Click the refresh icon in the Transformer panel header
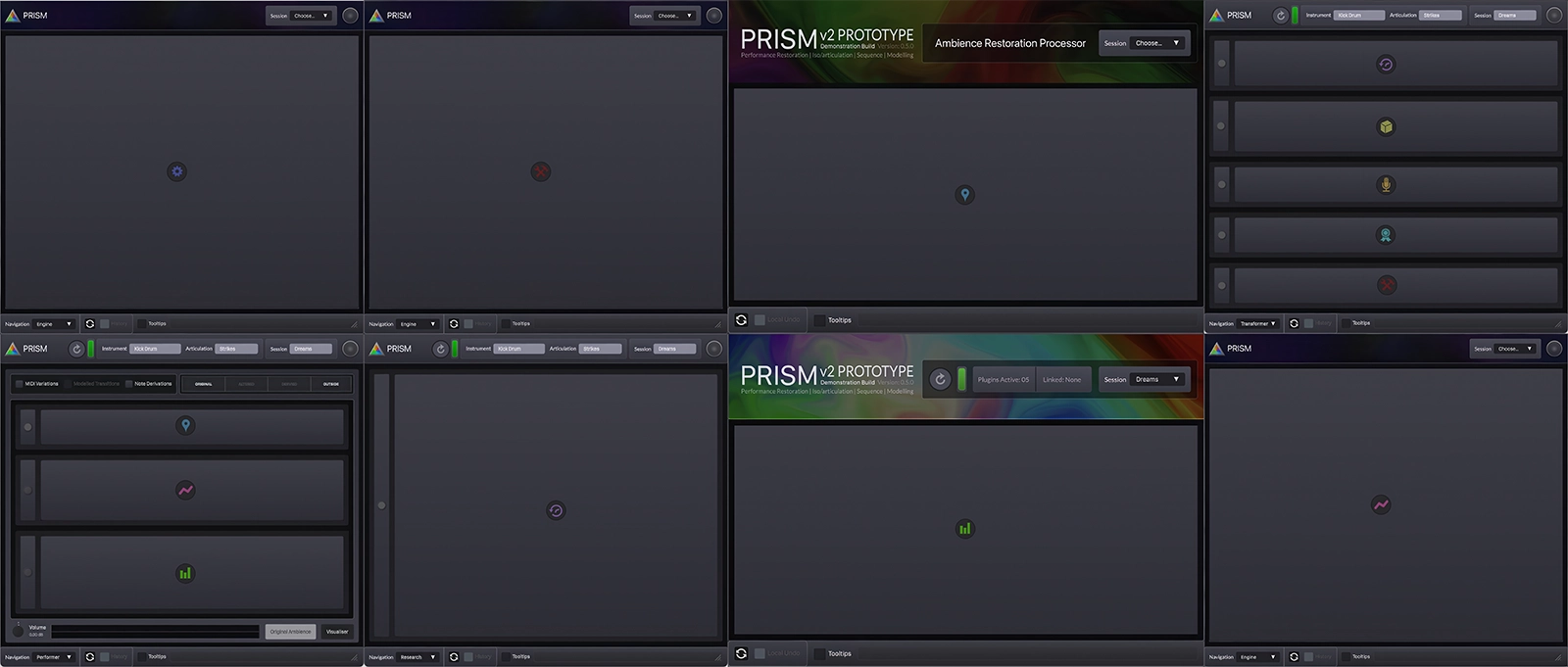Viewport: 1568px width, 667px height. pyautogui.click(x=1281, y=16)
